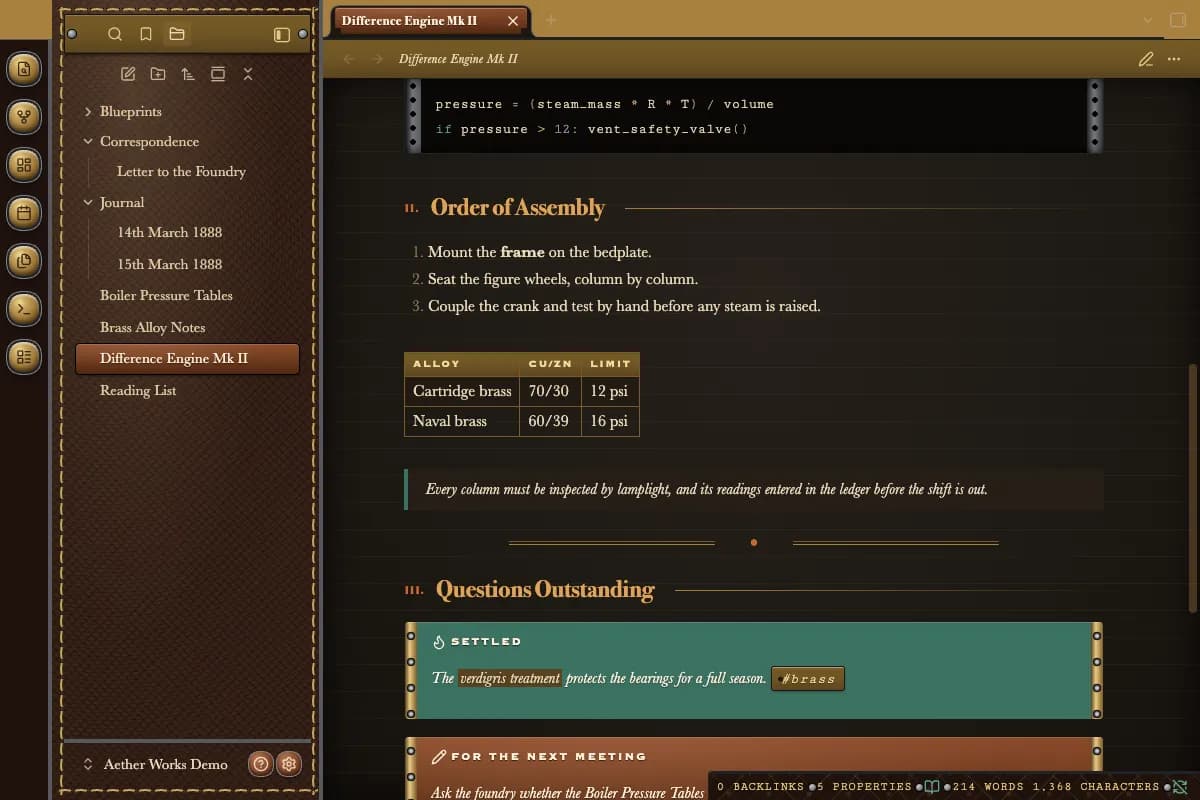Viewport: 1200px width, 800px height.
Task: Create a new folder icon
Action: coord(158,74)
